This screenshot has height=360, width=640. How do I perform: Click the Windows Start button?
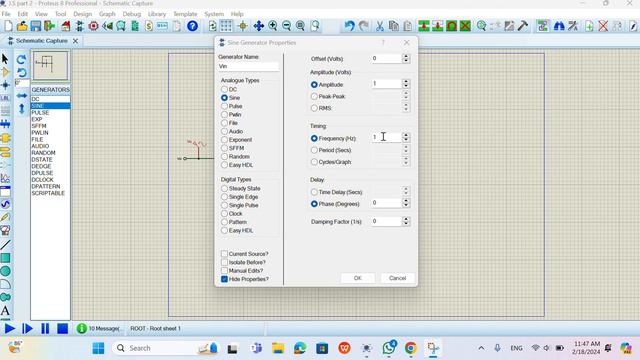(x=98, y=348)
